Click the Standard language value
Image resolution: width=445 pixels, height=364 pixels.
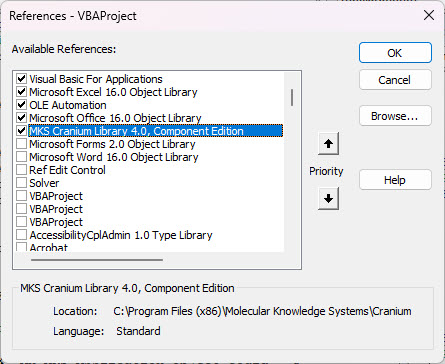(x=138, y=331)
